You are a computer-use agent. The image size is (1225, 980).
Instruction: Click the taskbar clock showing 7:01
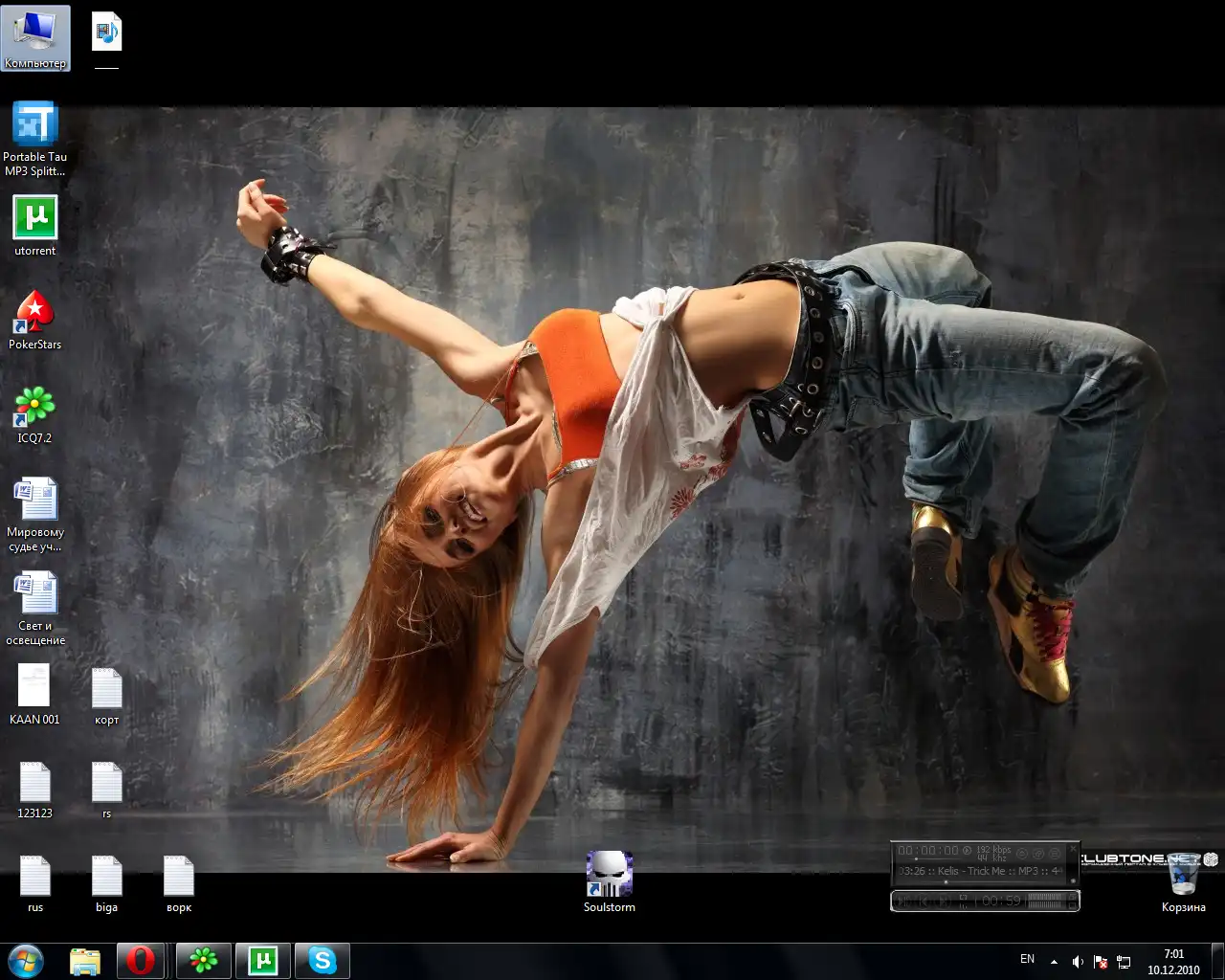1173,961
